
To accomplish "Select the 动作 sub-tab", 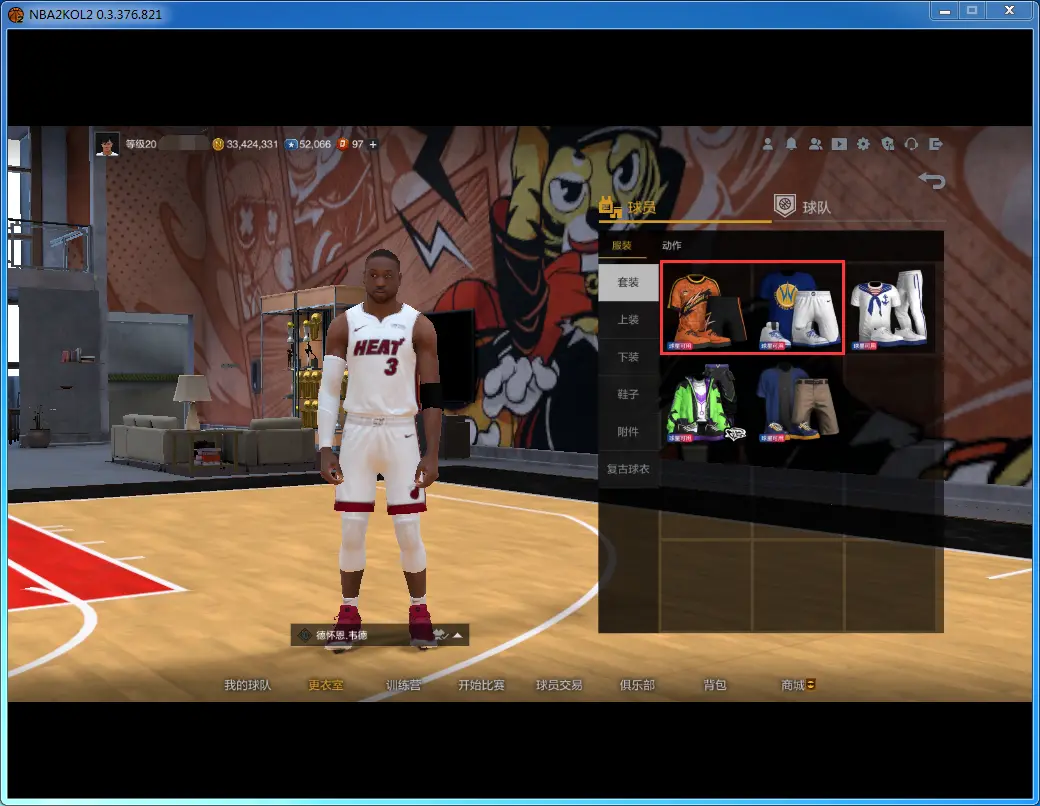I will (671, 245).
